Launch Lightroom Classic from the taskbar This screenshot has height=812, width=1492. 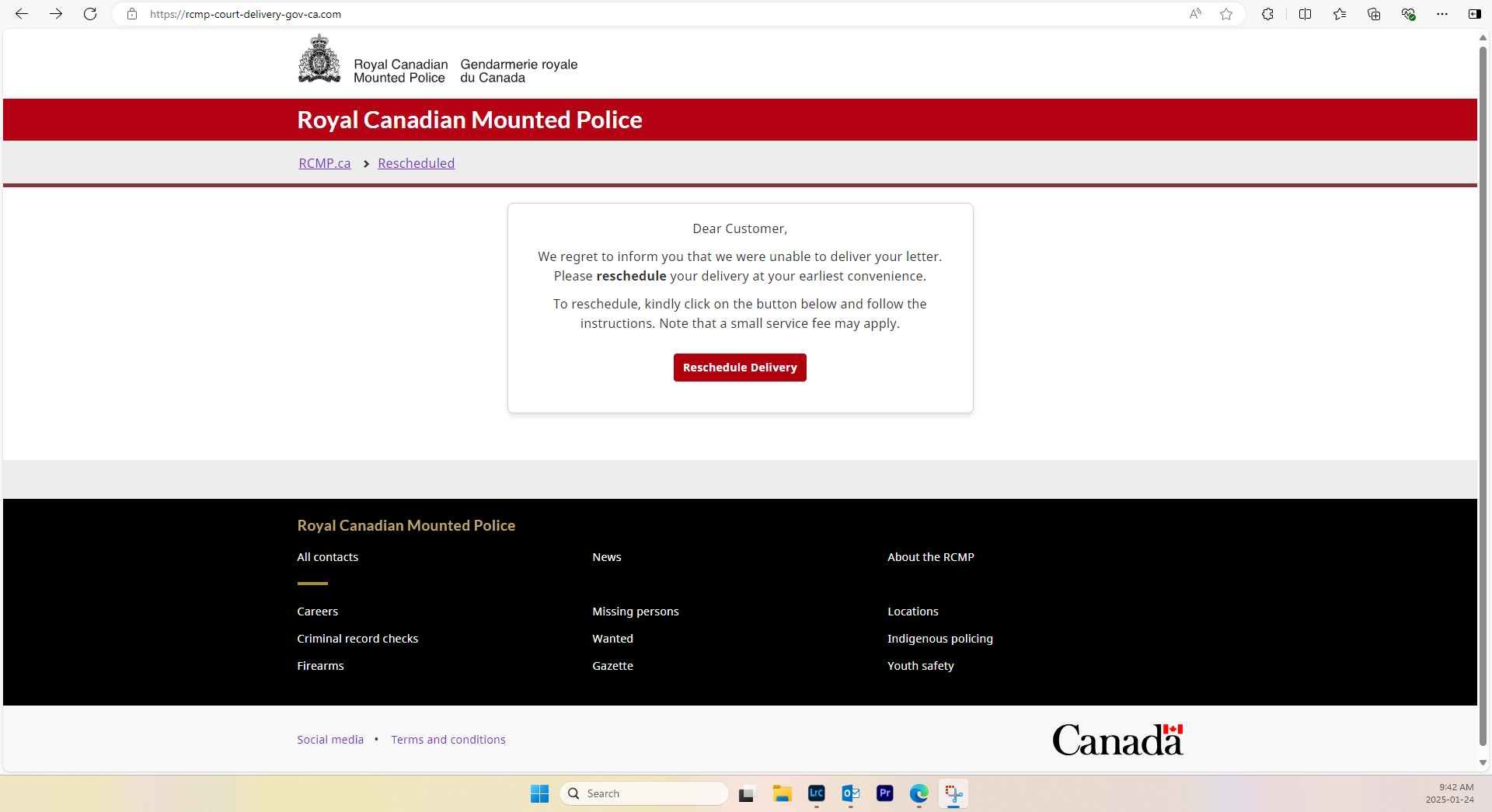pos(816,793)
